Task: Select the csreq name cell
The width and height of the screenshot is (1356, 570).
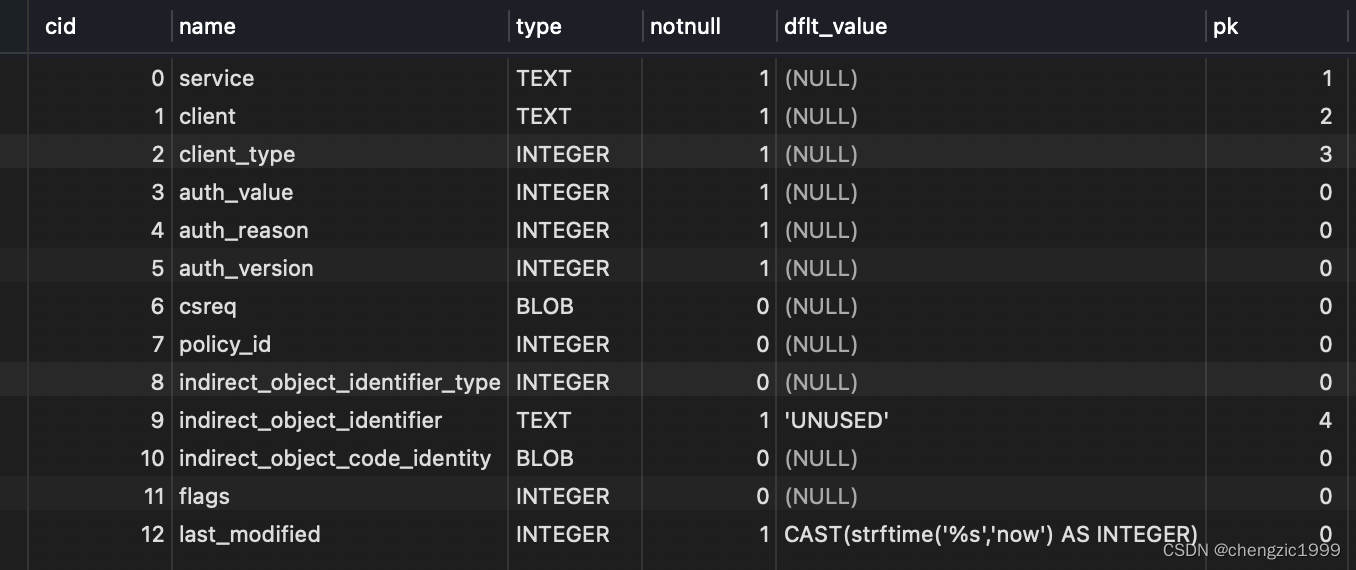Action: click(208, 306)
